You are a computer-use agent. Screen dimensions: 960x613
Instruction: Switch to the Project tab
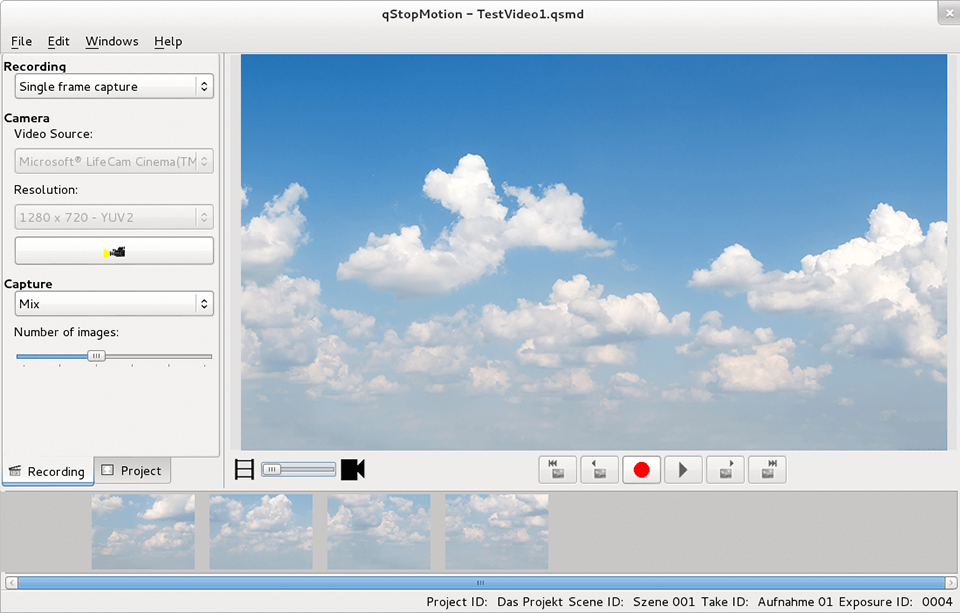132,470
